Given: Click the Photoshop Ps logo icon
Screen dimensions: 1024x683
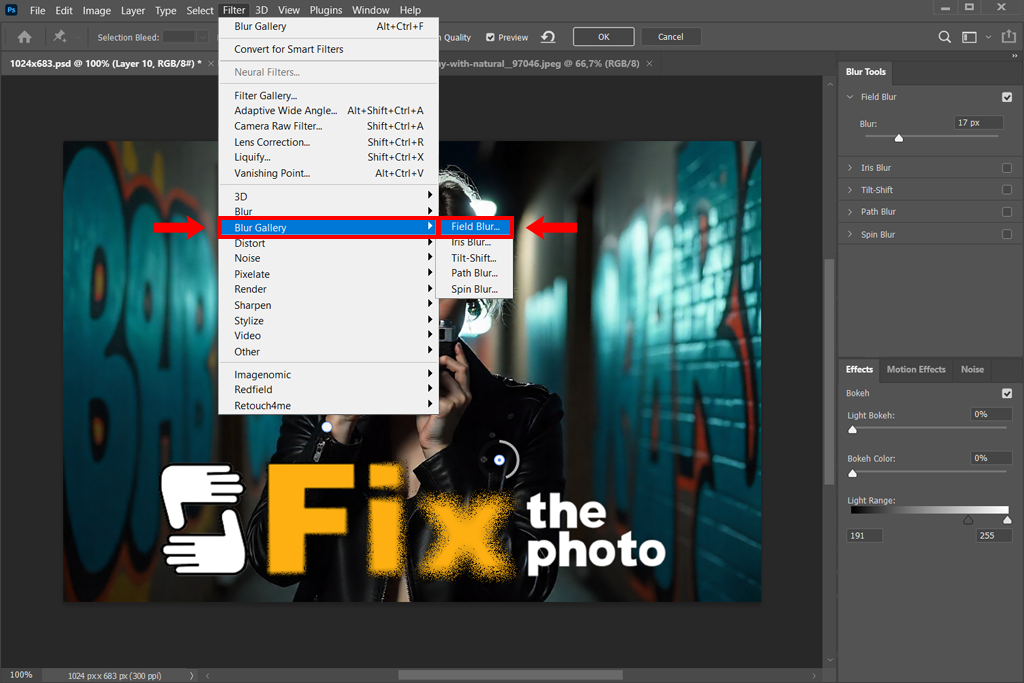Looking at the screenshot, I should point(11,10).
